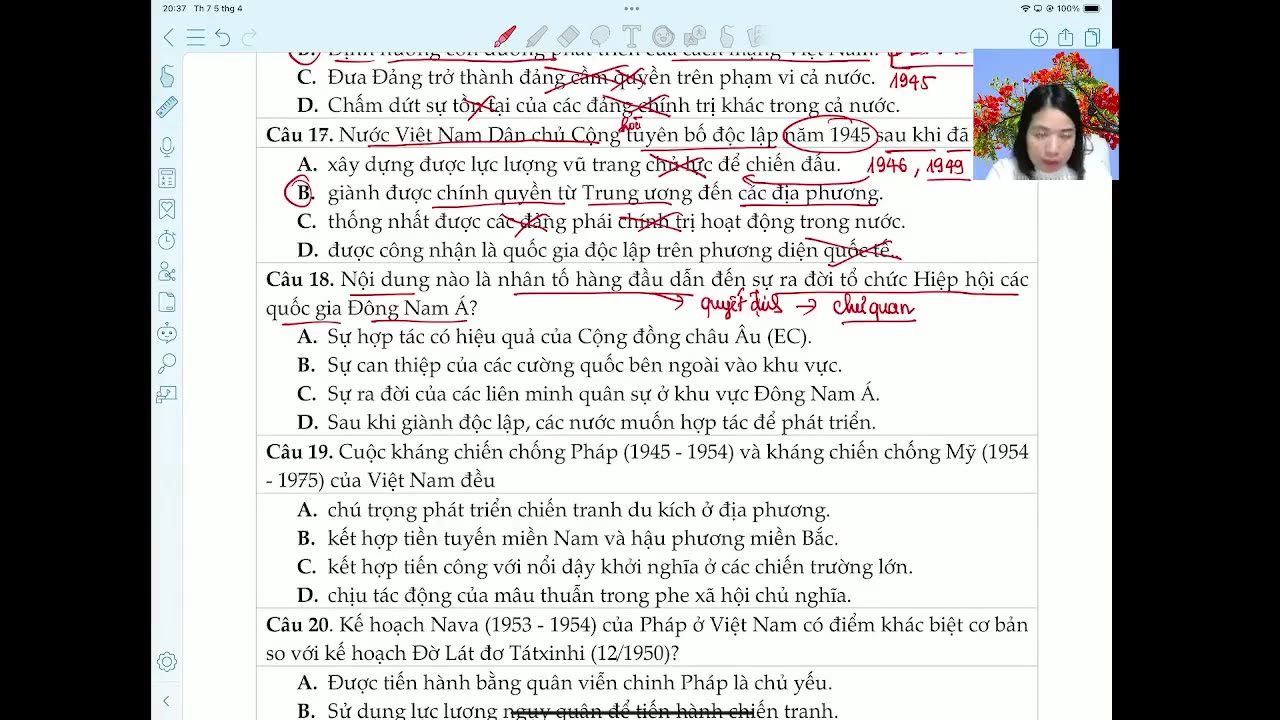Open the page template icon in sidebar
1280x720 pixels.
[167, 302]
